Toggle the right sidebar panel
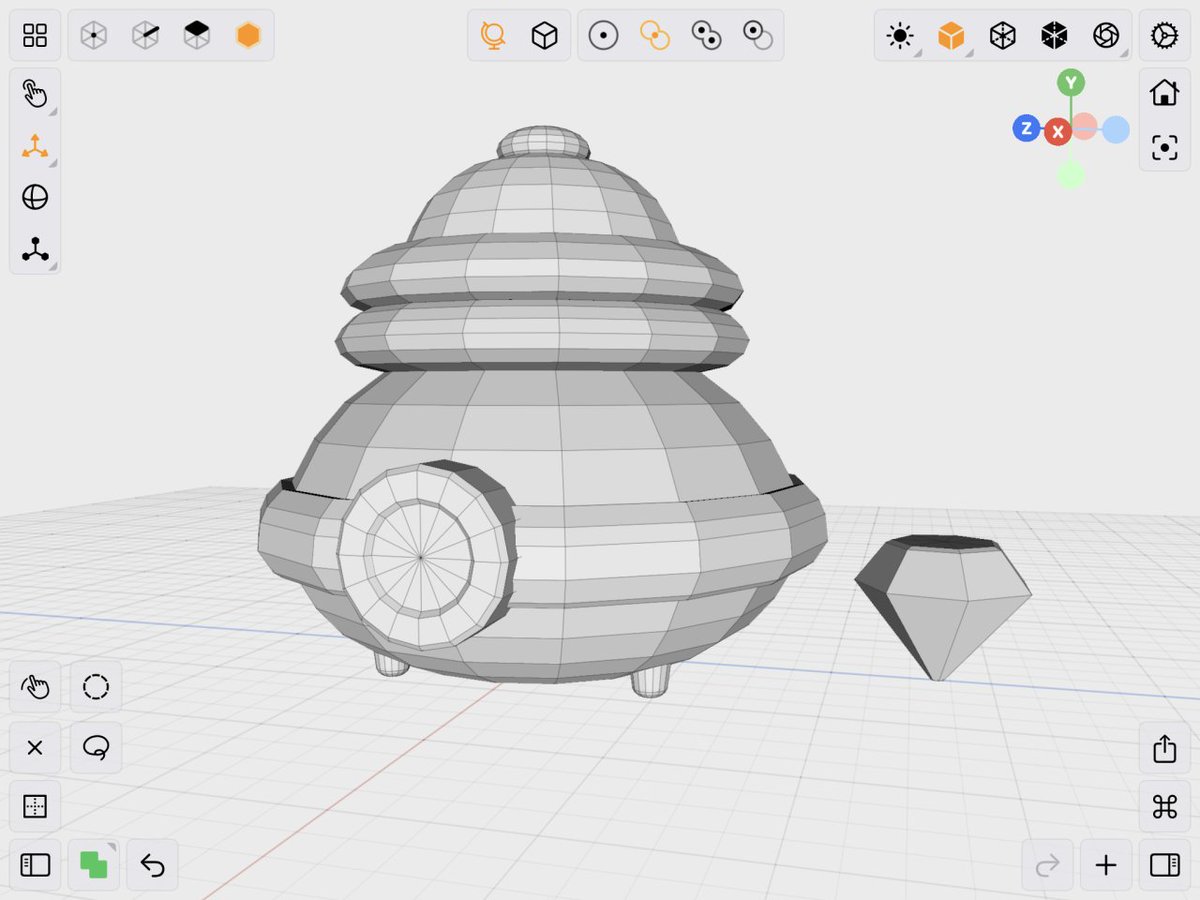The width and height of the screenshot is (1200, 900). [1165, 865]
